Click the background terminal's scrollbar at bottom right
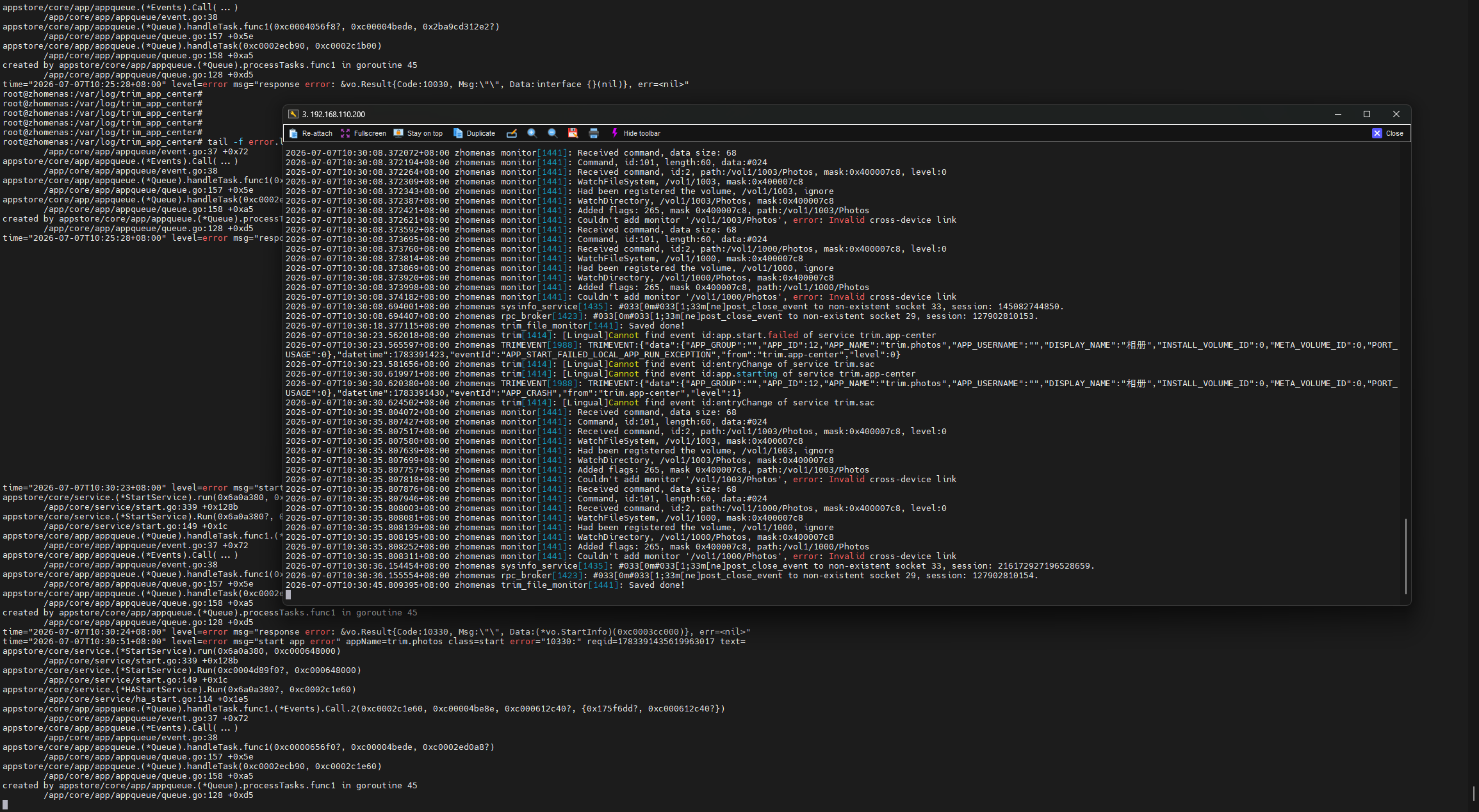The width and height of the screenshot is (1479, 812). [x=1475, y=793]
